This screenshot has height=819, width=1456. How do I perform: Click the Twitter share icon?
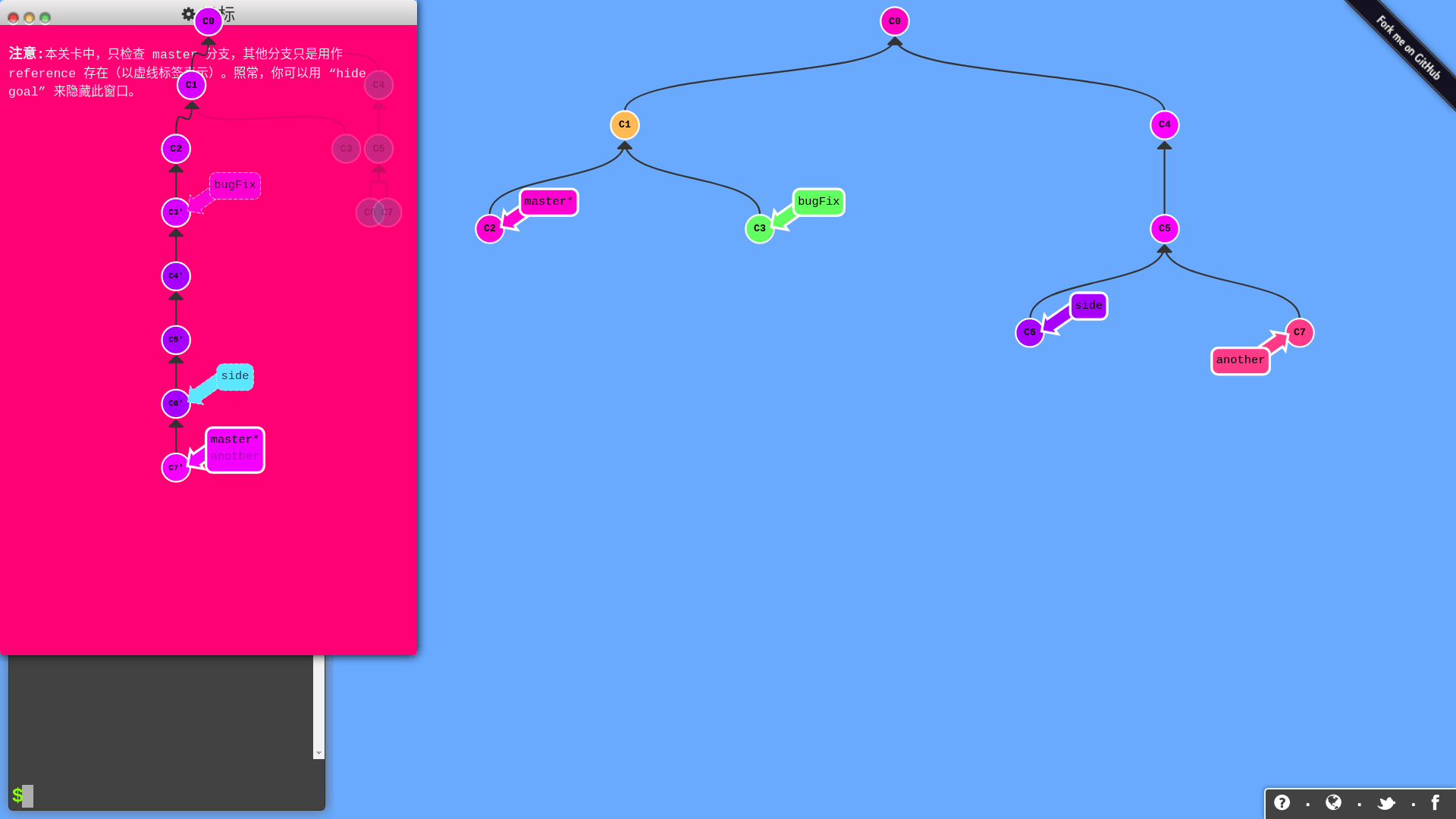[1386, 803]
